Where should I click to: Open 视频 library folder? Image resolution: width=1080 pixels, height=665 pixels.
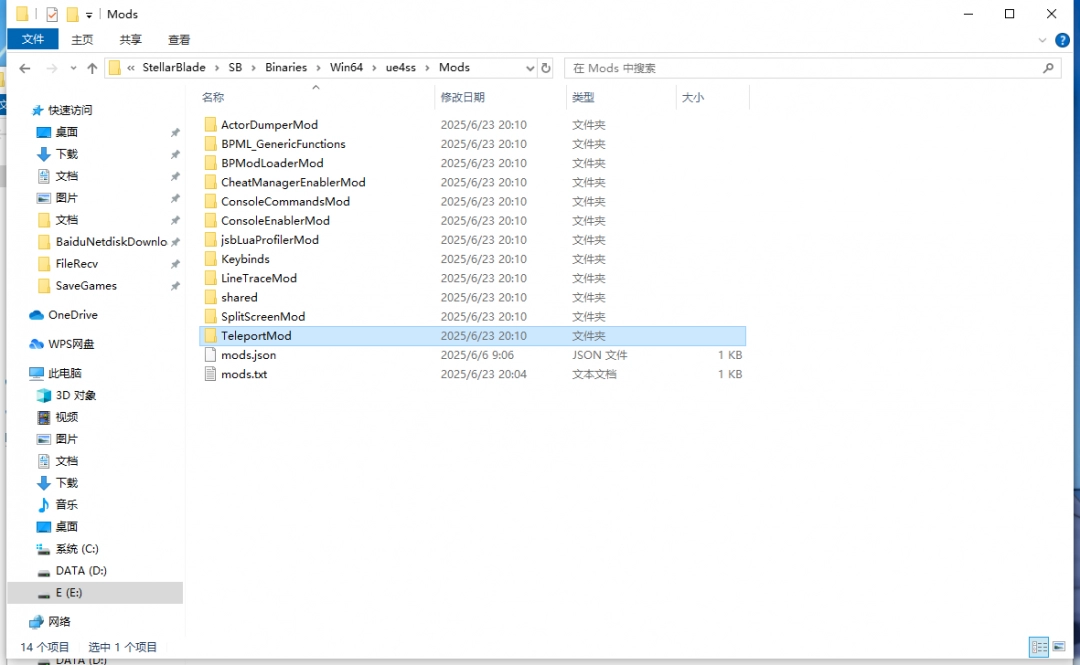click(67, 418)
